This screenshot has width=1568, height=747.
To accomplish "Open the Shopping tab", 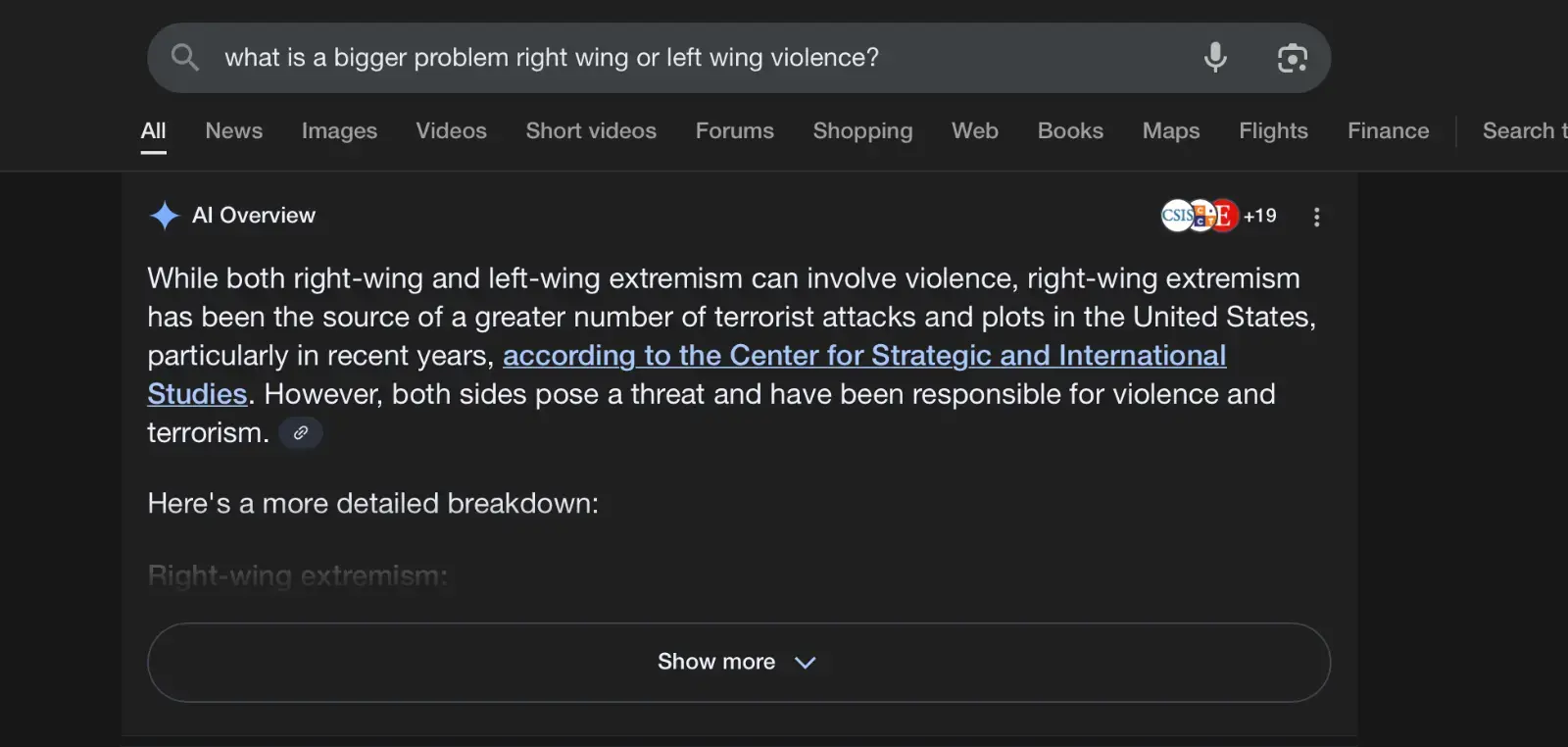I will click(862, 130).
